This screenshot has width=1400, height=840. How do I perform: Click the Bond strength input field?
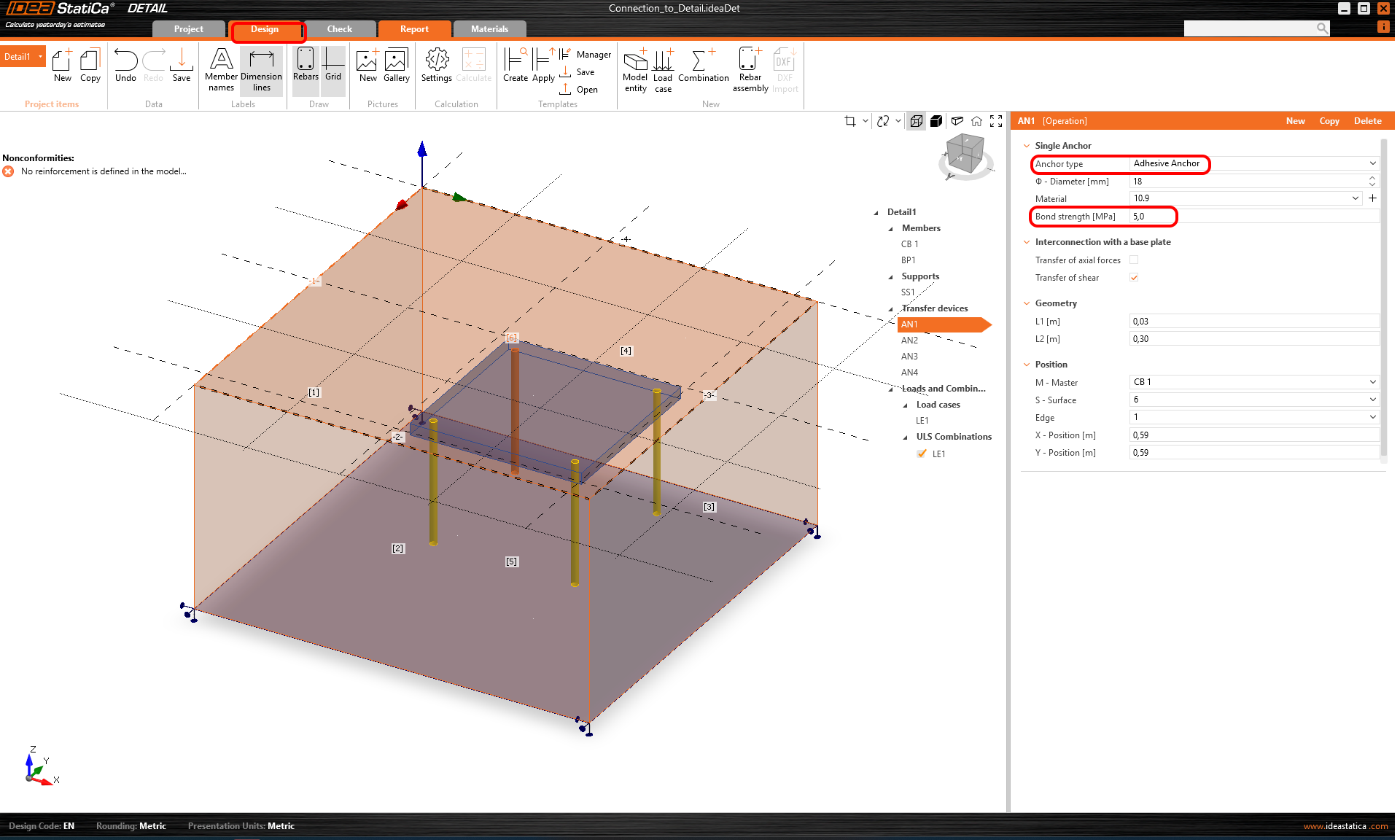[1253, 217]
